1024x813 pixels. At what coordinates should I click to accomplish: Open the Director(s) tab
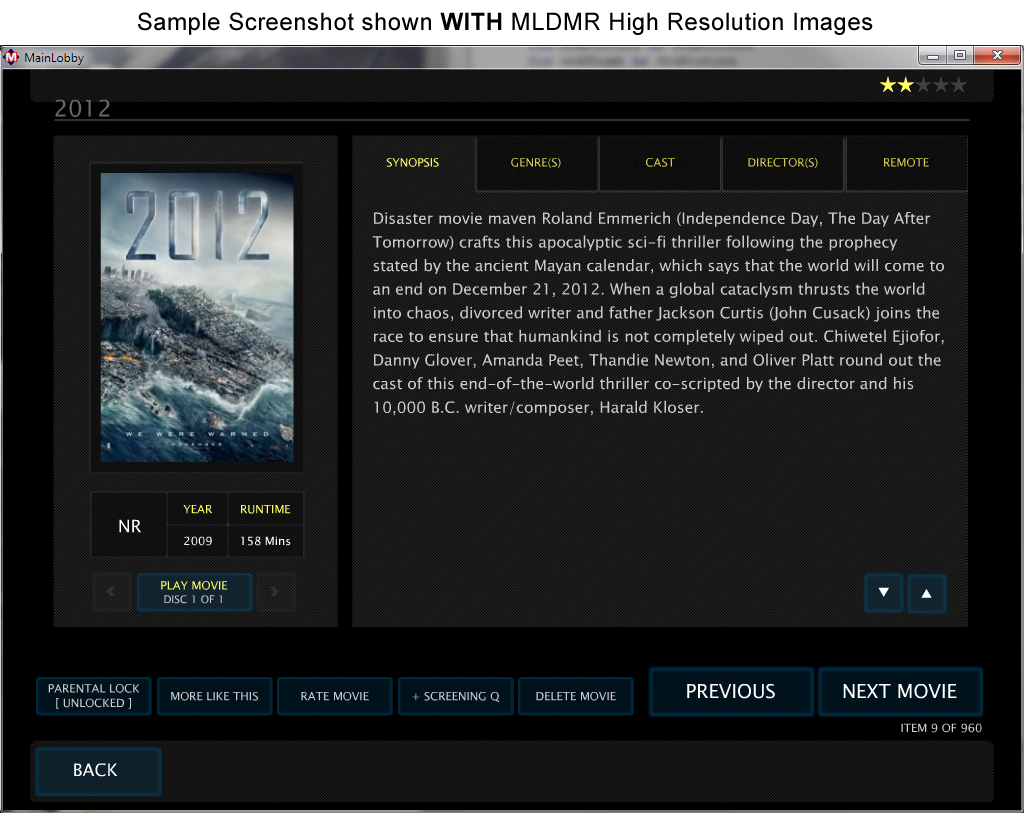point(782,163)
